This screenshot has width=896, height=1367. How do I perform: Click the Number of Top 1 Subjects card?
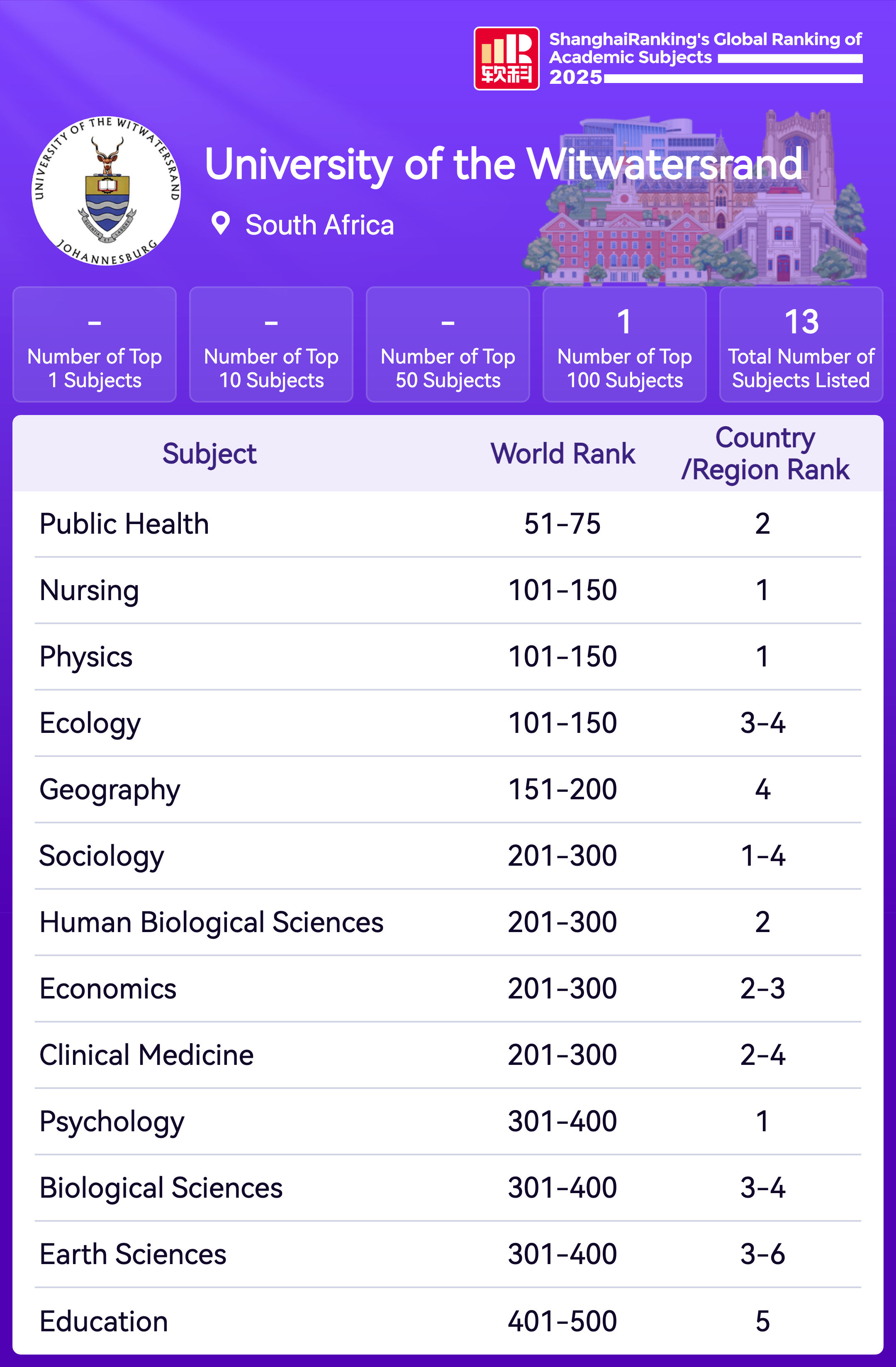95,344
